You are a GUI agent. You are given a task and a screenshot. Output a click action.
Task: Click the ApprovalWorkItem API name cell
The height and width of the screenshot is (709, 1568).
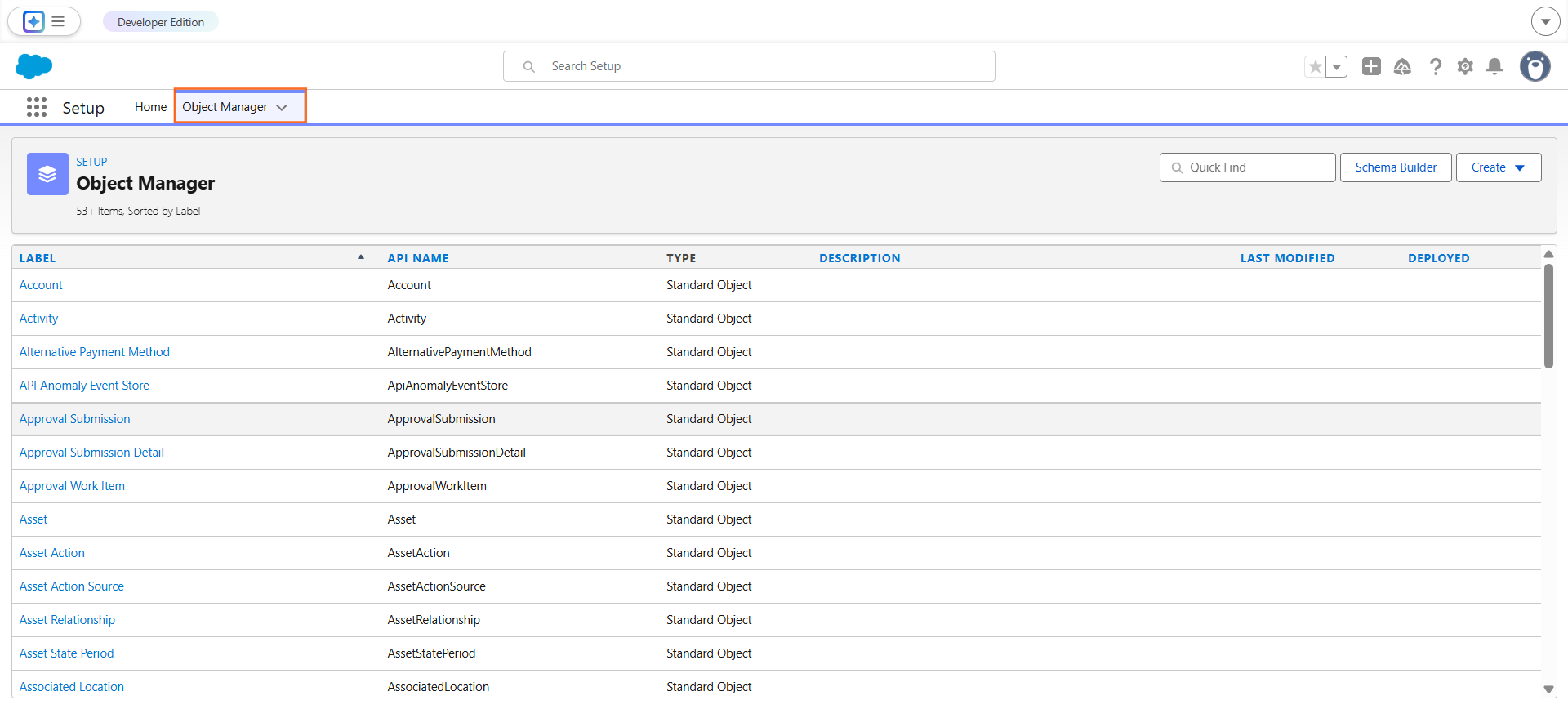pos(437,486)
